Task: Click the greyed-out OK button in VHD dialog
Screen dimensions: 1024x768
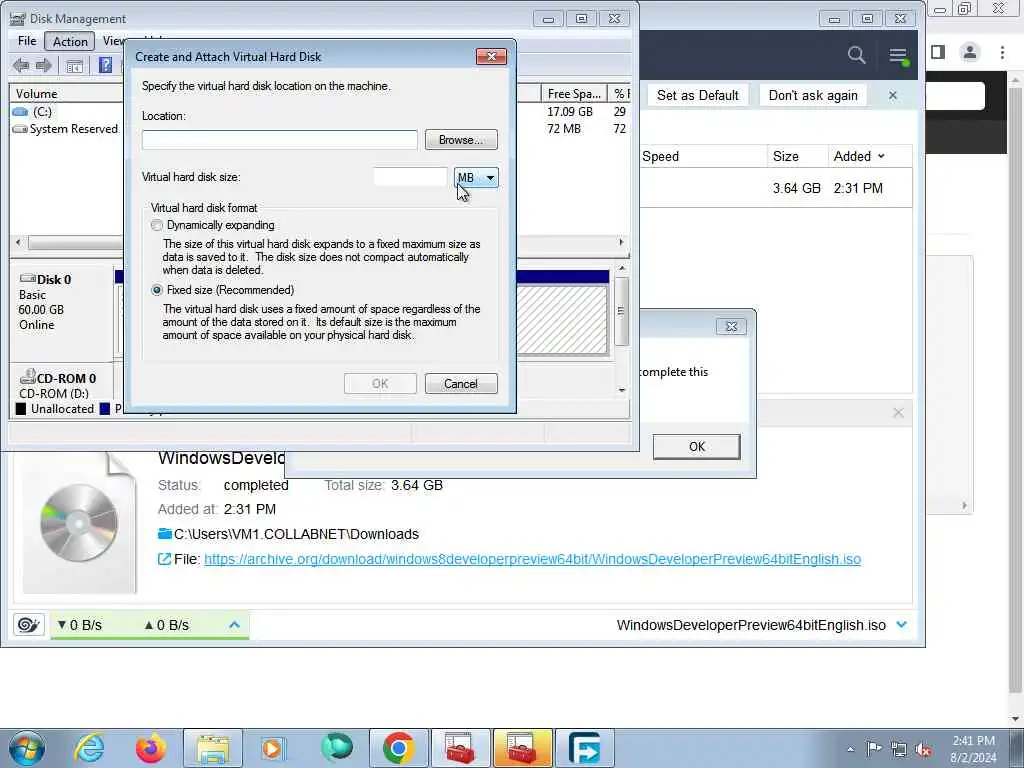Action: point(380,384)
